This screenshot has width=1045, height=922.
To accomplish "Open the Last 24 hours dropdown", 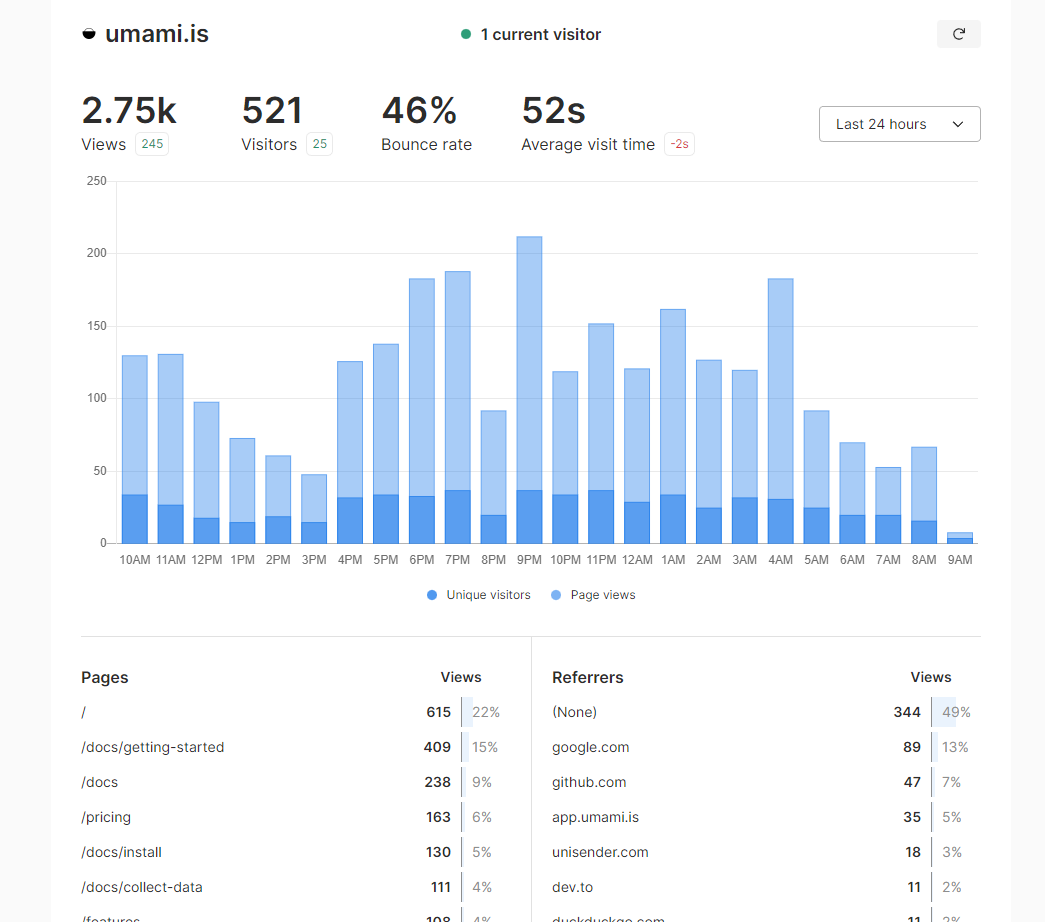I will coord(899,124).
